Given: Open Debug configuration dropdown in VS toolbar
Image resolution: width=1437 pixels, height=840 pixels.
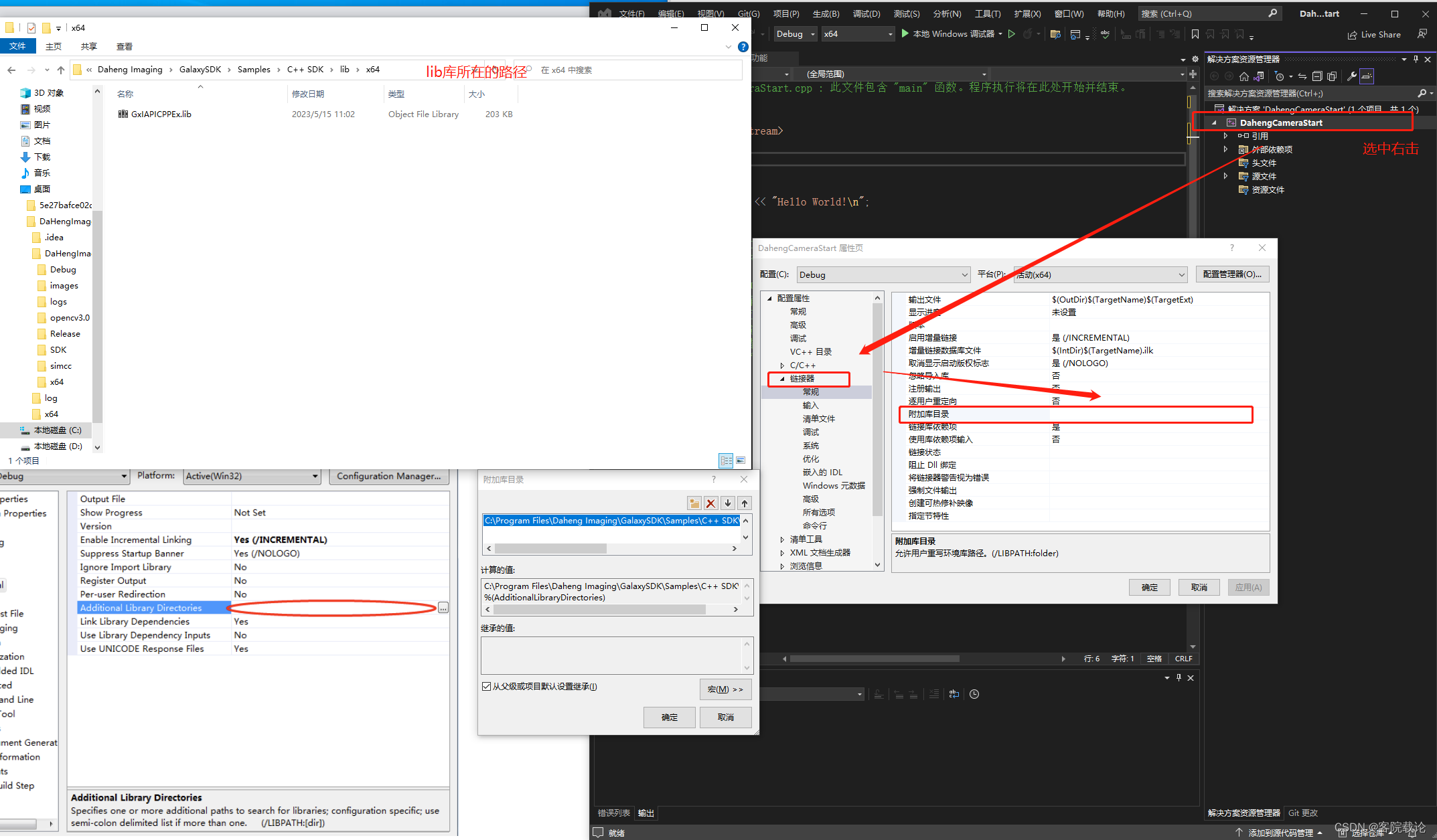Looking at the screenshot, I should (796, 34).
